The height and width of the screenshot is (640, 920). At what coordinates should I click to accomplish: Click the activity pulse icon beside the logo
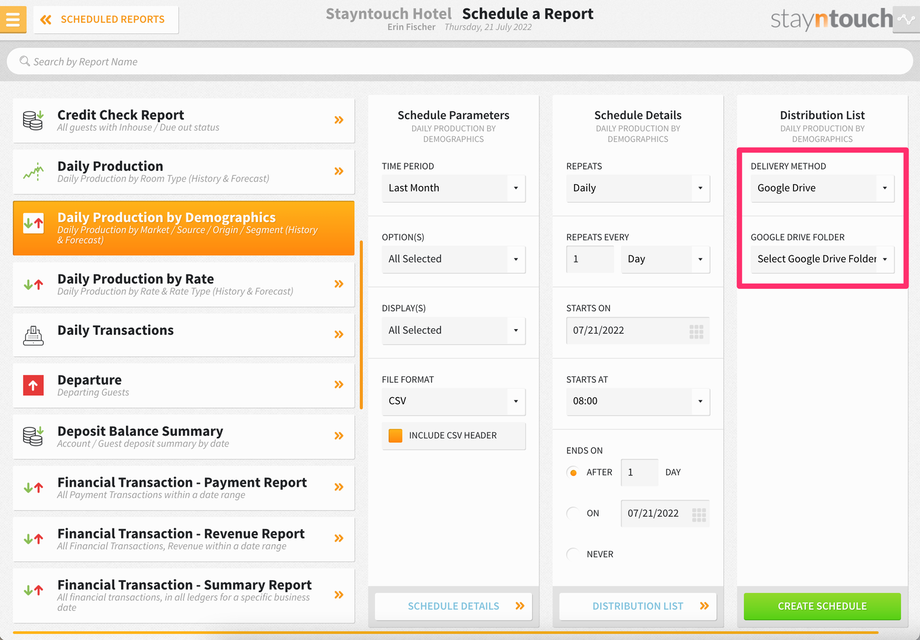coord(906,19)
